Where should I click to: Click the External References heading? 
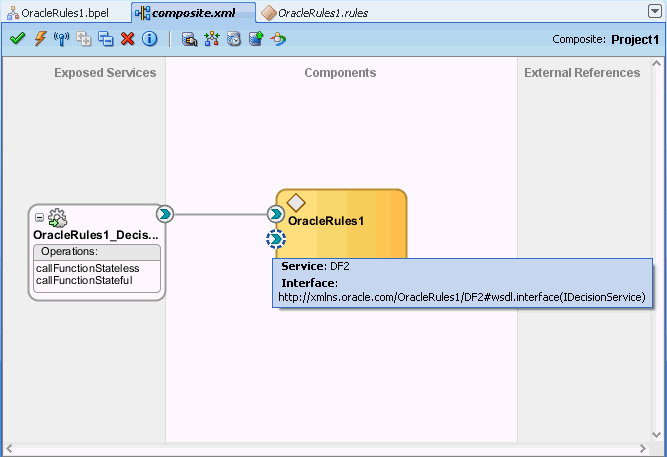[582, 73]
